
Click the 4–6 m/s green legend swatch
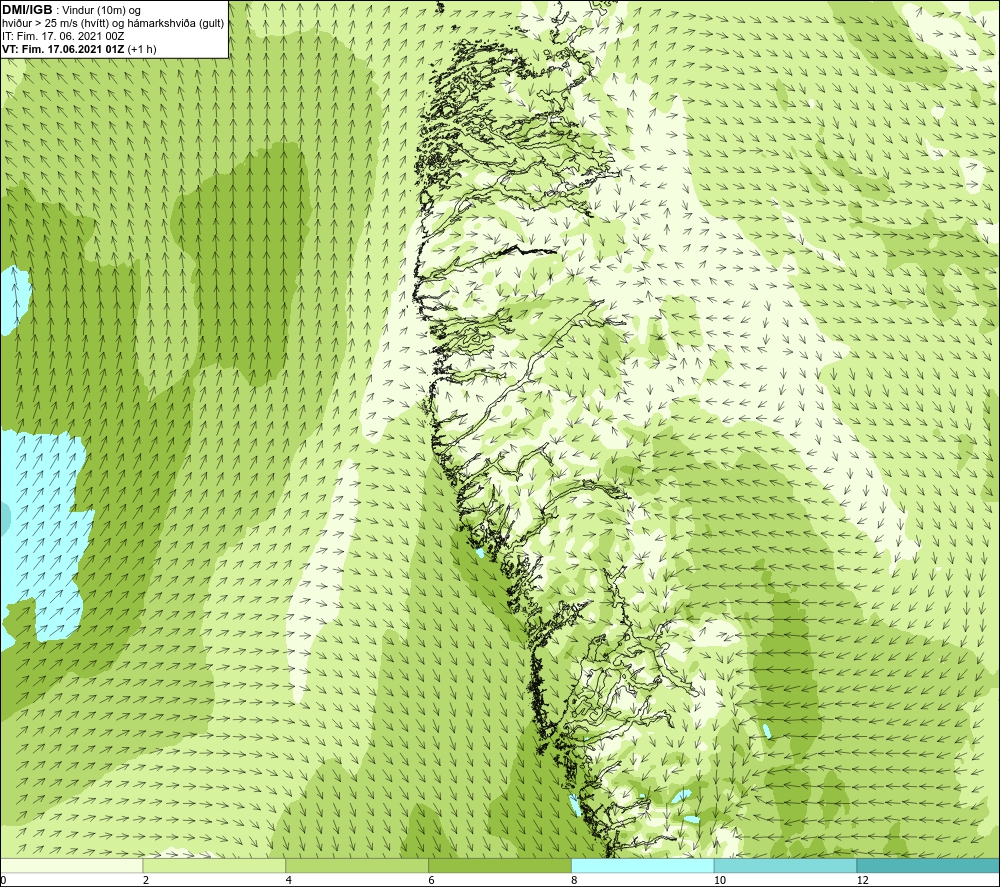tap(357, 865)
